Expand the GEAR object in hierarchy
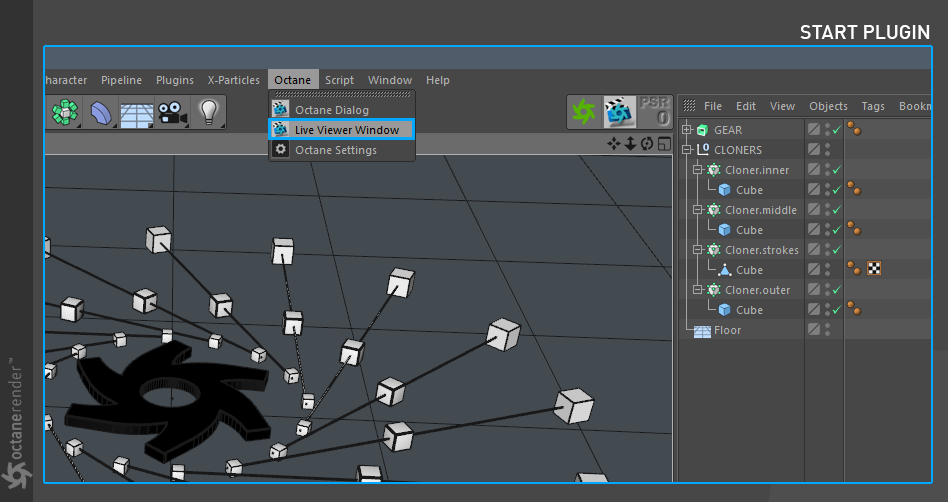Image resolution: width=948 pixels, height=502 pixels. click(x=687, y=129)
